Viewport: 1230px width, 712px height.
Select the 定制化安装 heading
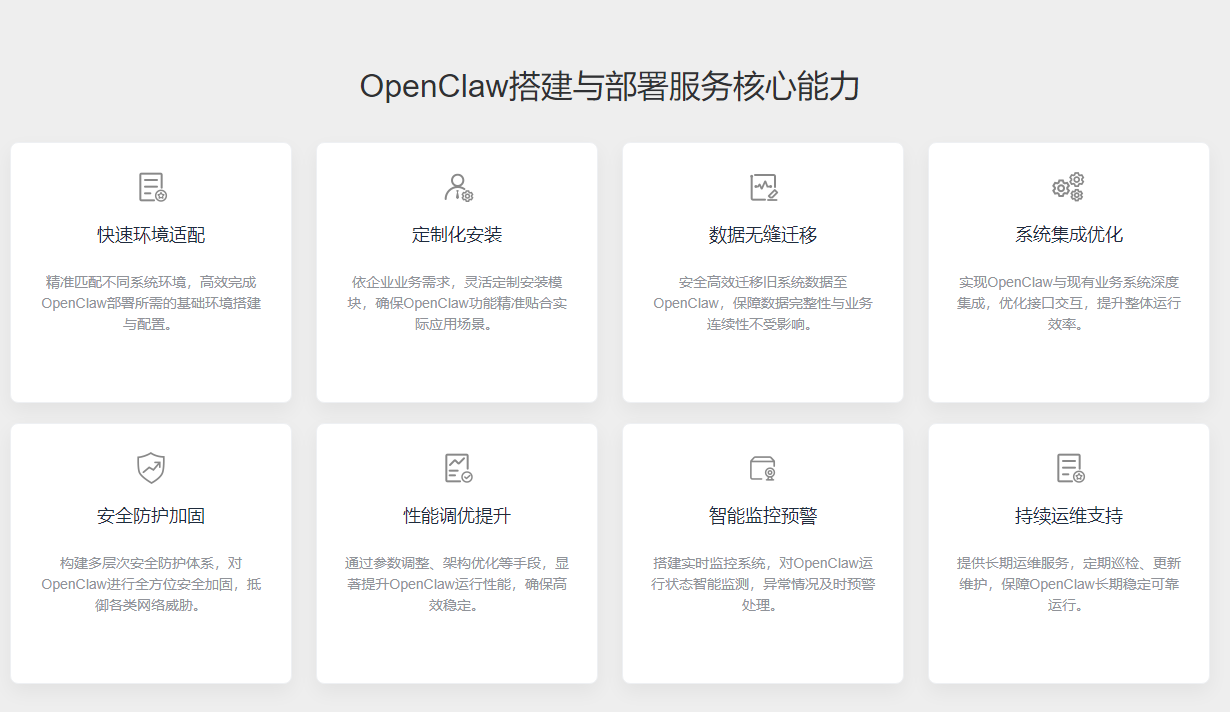457,235
